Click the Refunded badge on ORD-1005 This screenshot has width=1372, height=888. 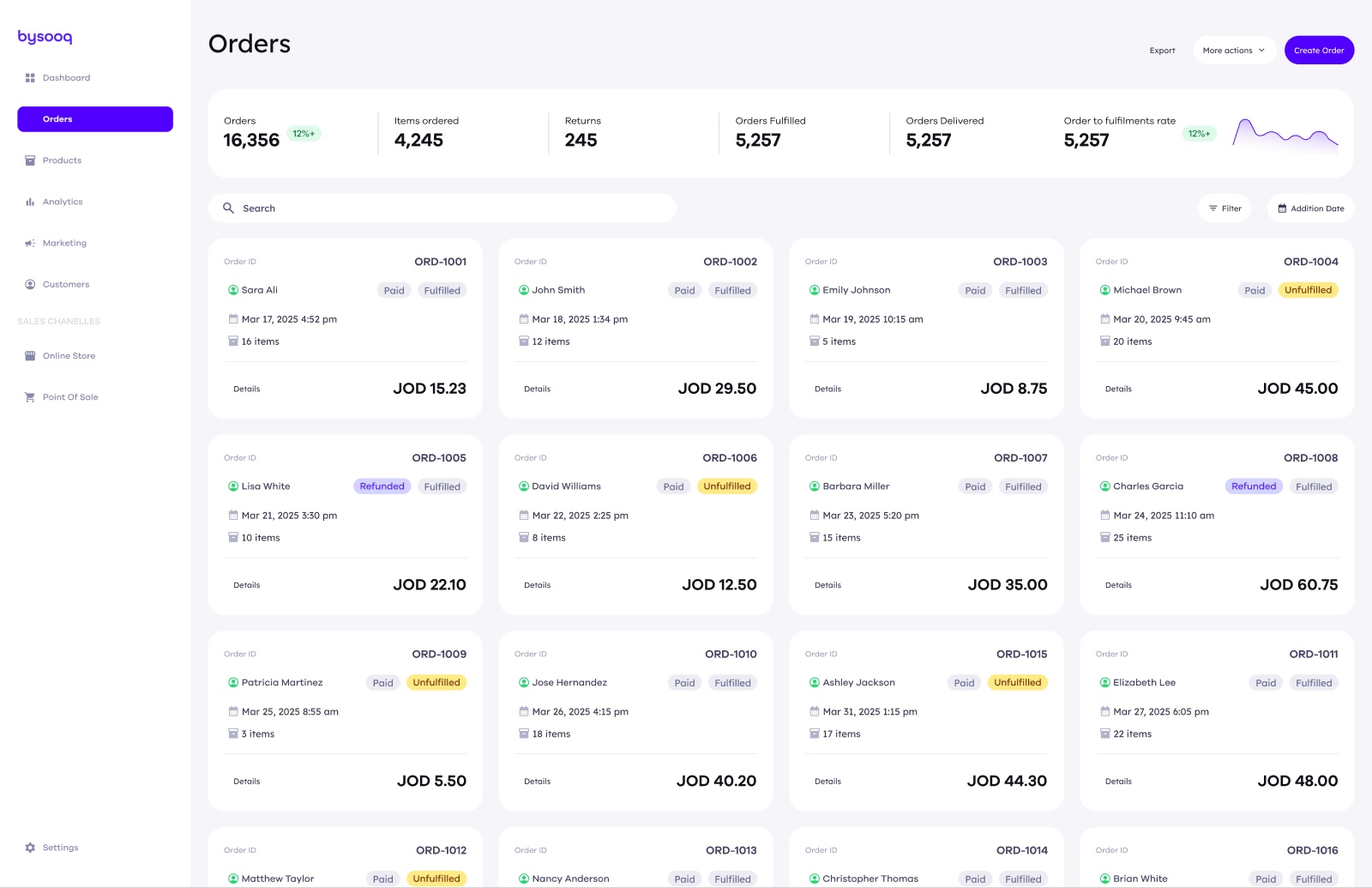click(x=382, y=486)
